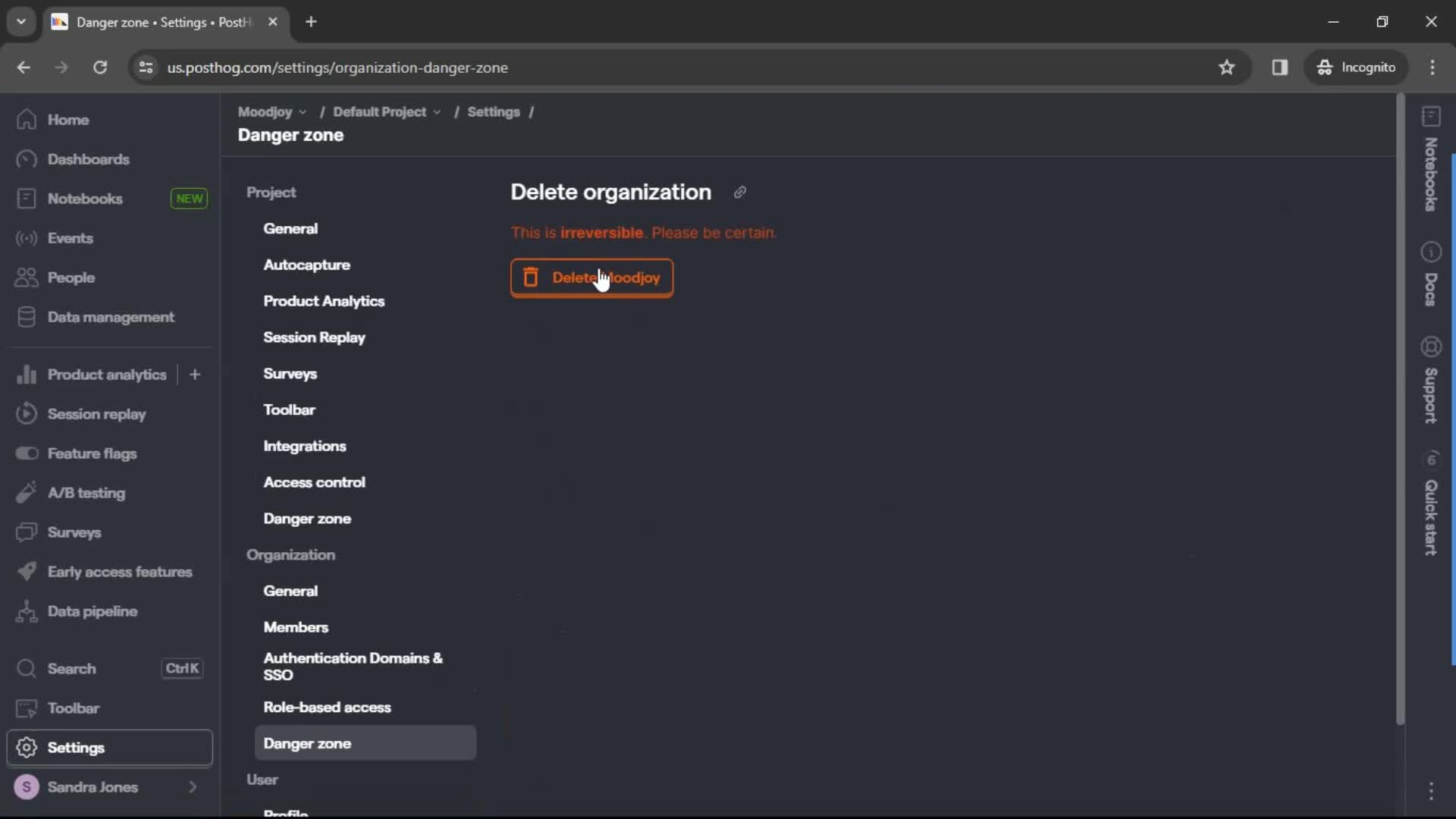
Task: Click Sandra Jones profile expander
Action: pyautogui.click(x=192, y=786)
